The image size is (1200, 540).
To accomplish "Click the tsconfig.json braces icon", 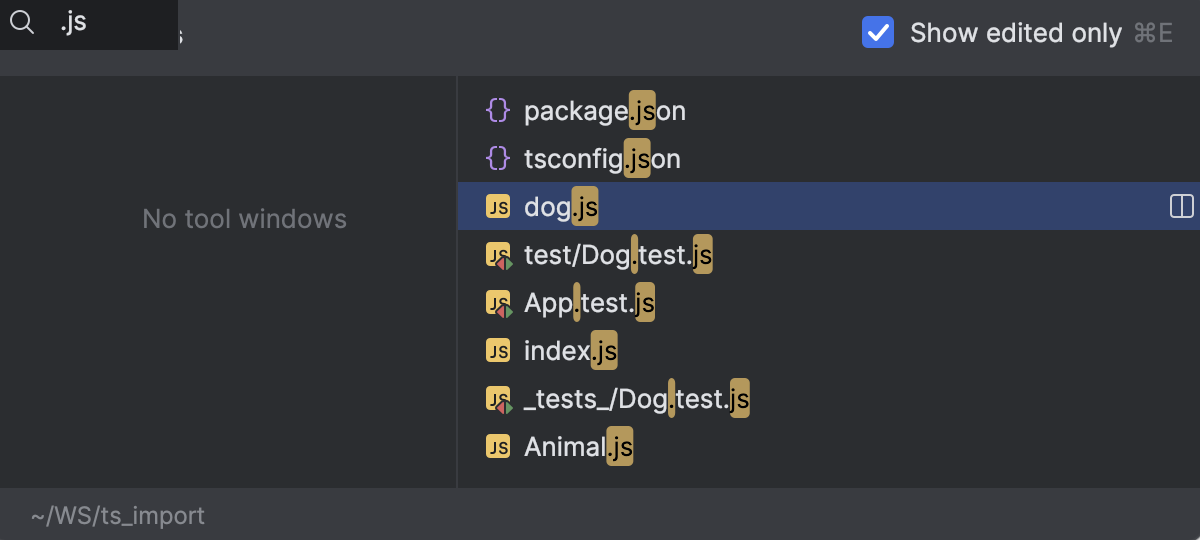I will pyautogui.click(x=497, y=159).
